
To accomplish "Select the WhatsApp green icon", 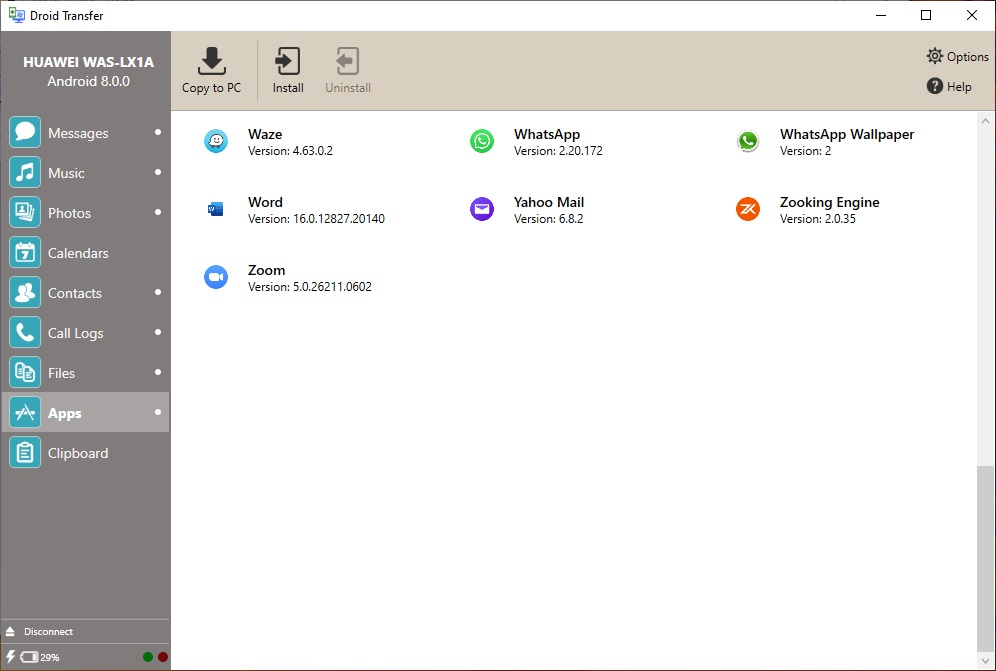I will point(482,141).
